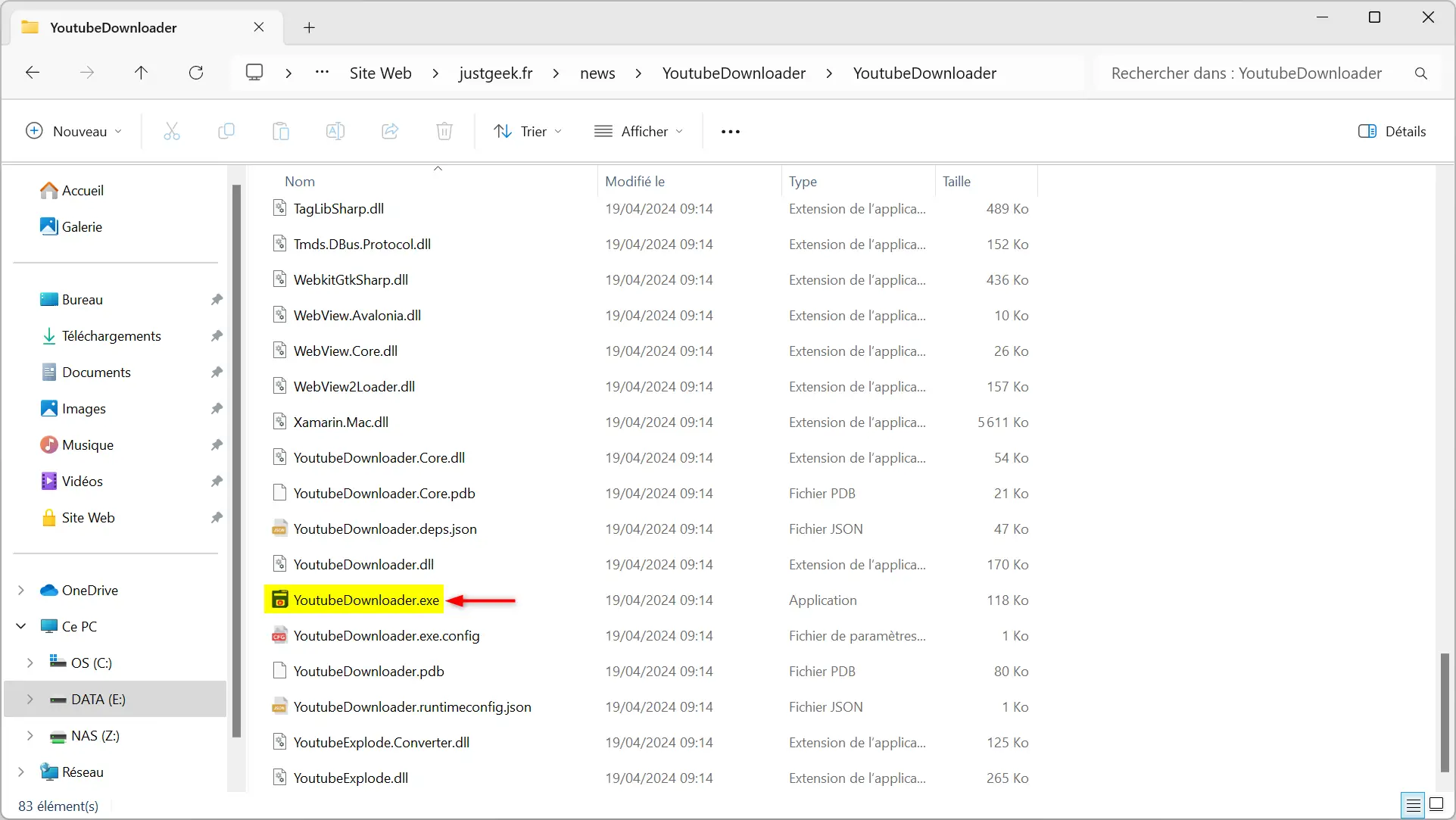Open the three-dot More options menu

(731, 132)
